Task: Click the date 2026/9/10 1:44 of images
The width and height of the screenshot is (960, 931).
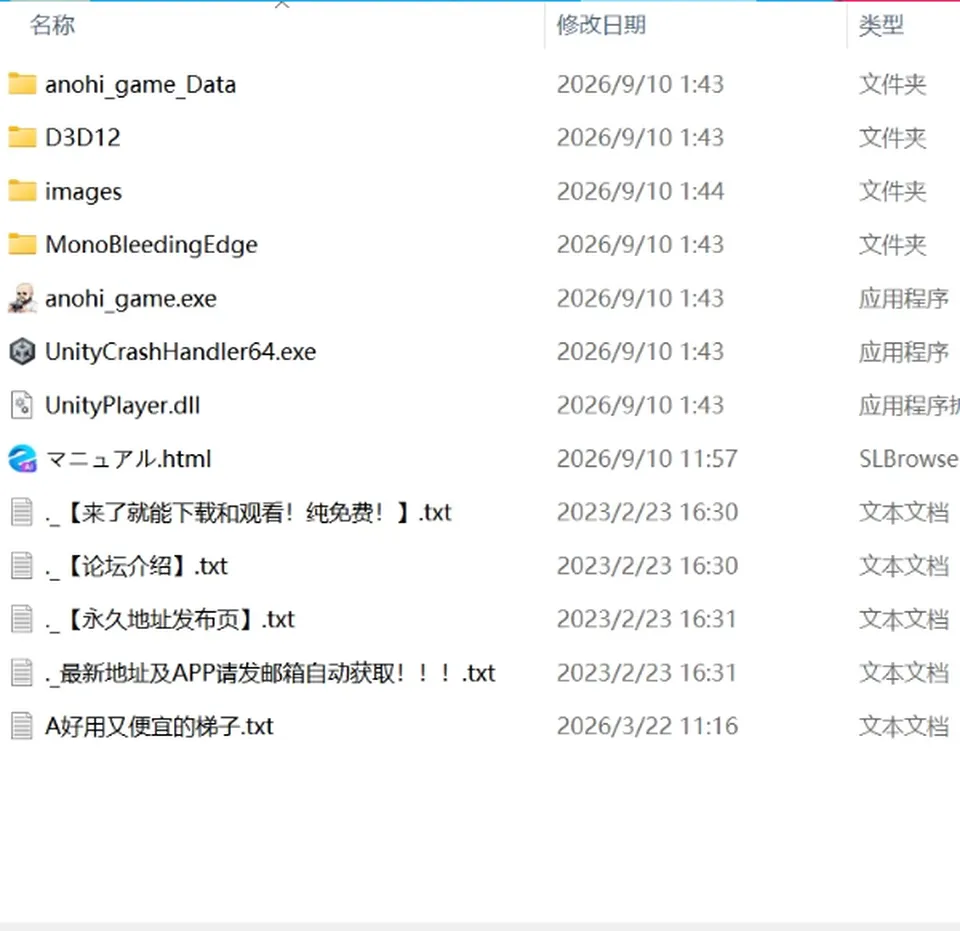Action: (640, 192)
